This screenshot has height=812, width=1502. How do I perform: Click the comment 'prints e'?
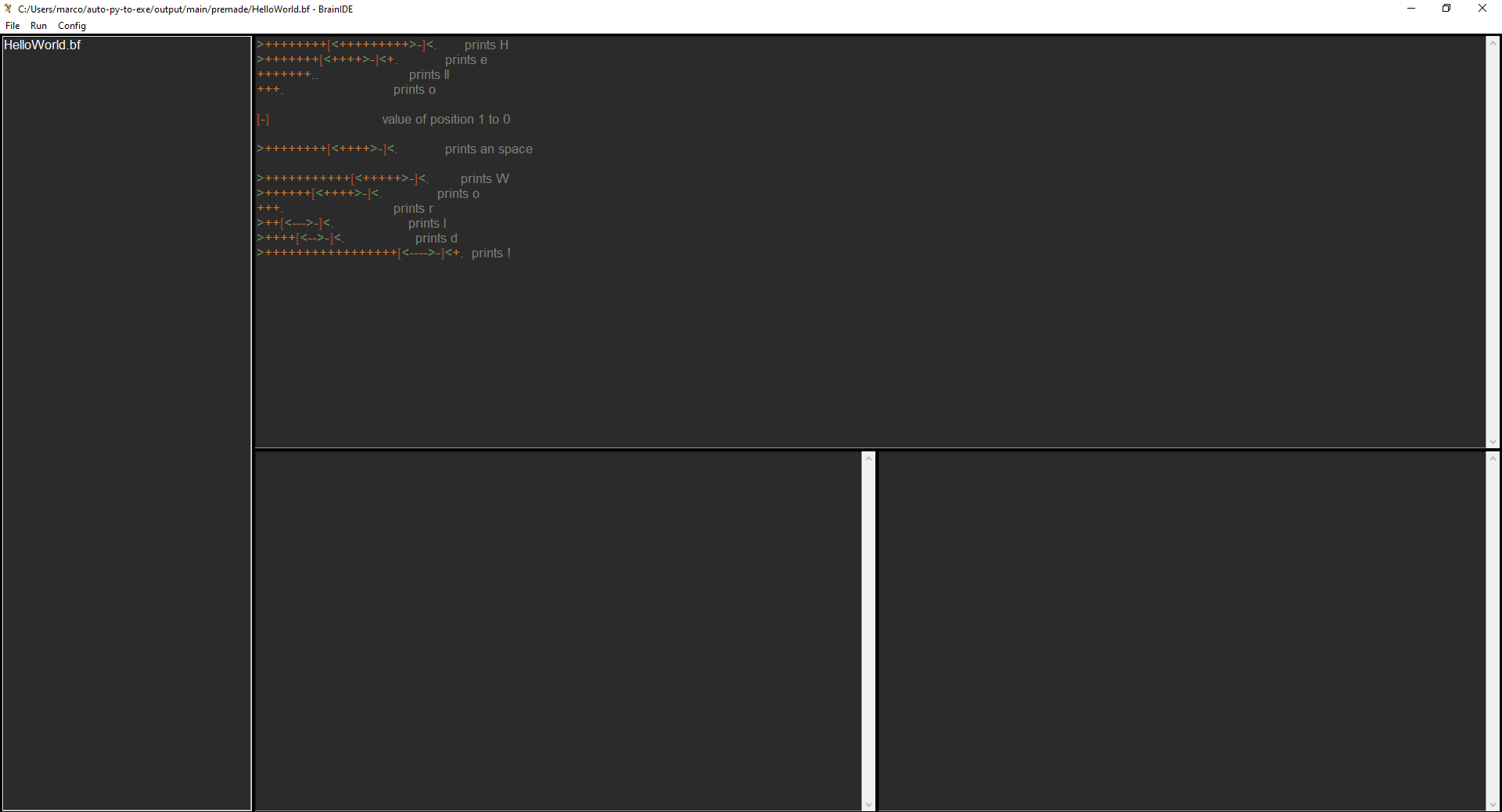coord(466,60)
